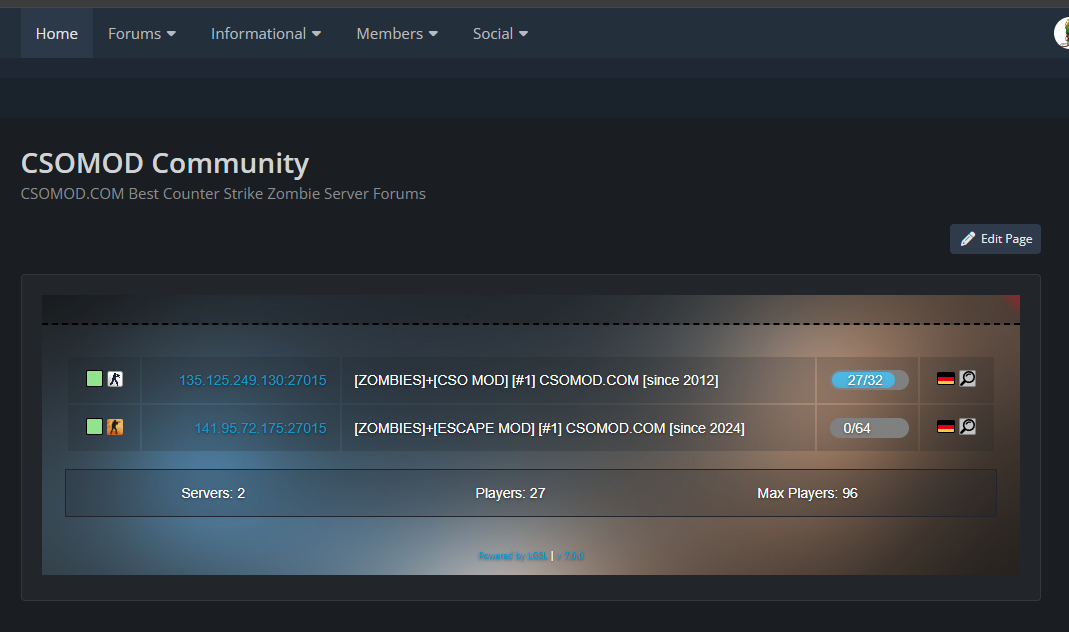The image size is (1069, 632).
Task: Click green status square of CSO MOD server
Action: (x=94, y=379)
